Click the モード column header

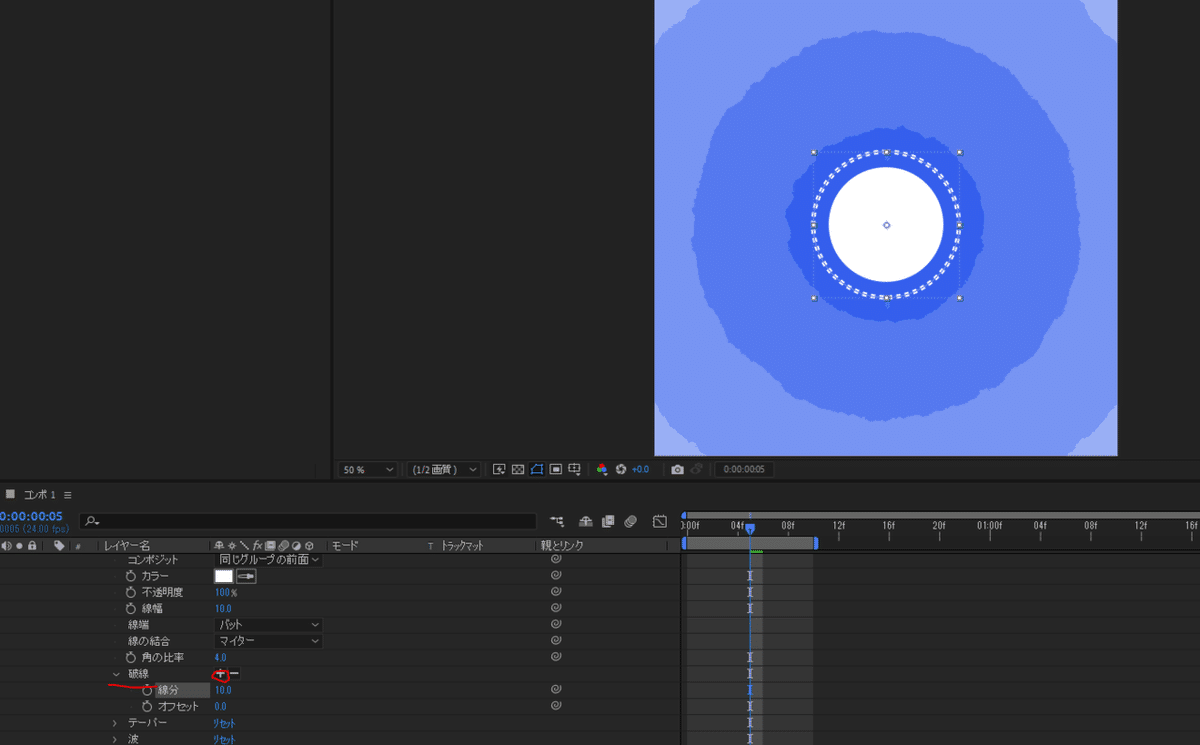(344, 546)
